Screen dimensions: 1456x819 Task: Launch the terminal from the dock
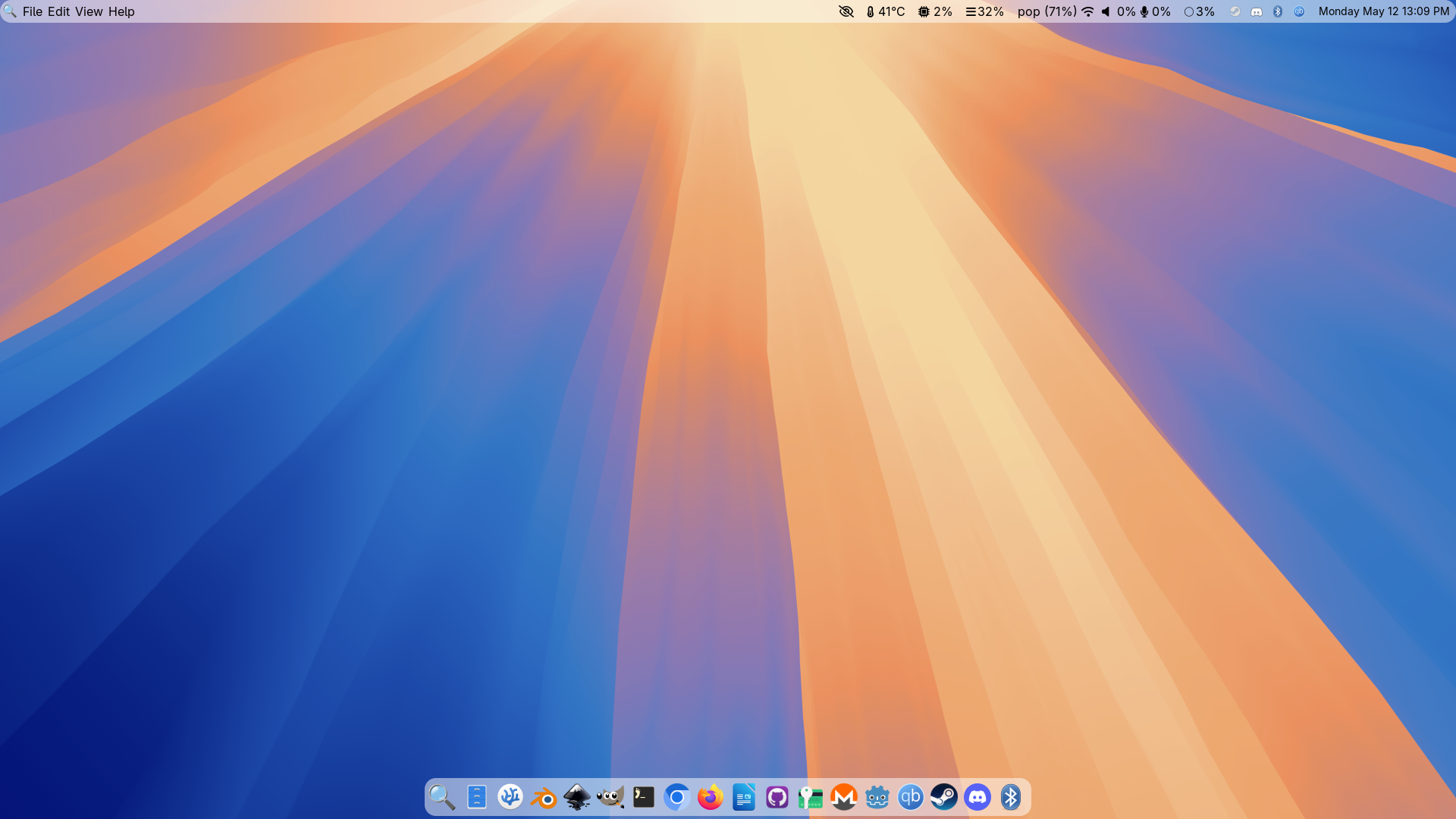[644, 797]
